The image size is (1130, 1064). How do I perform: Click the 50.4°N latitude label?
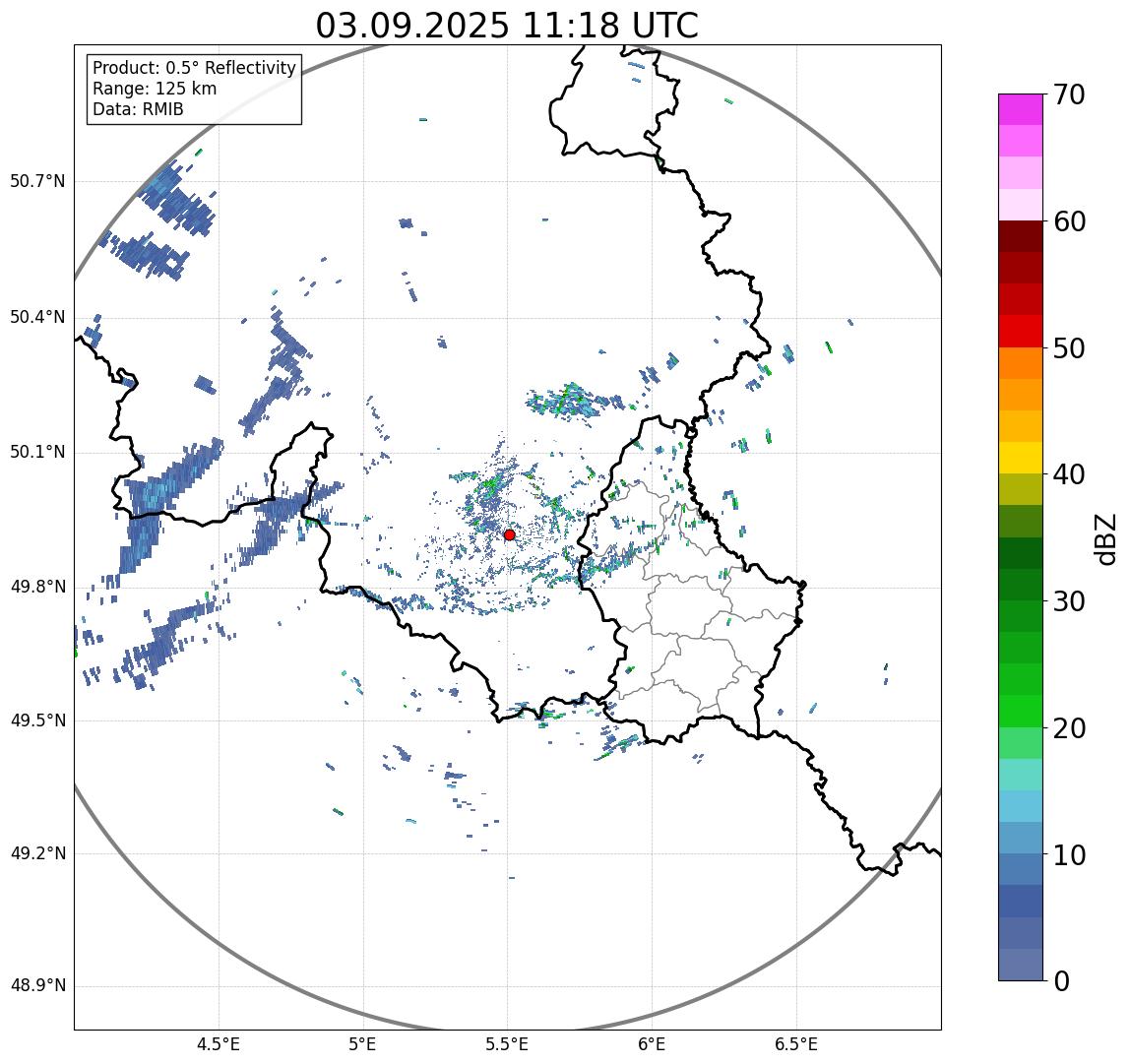pyautogui.click(x=37, y=317)
